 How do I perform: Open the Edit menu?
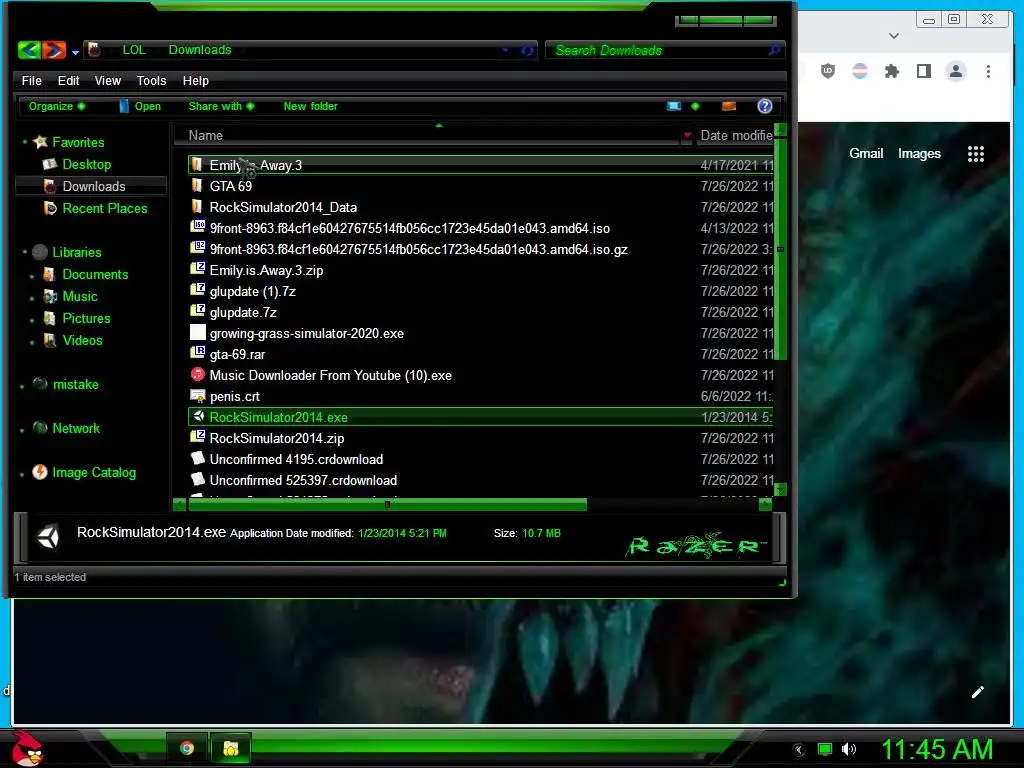(x=68, y=80)
